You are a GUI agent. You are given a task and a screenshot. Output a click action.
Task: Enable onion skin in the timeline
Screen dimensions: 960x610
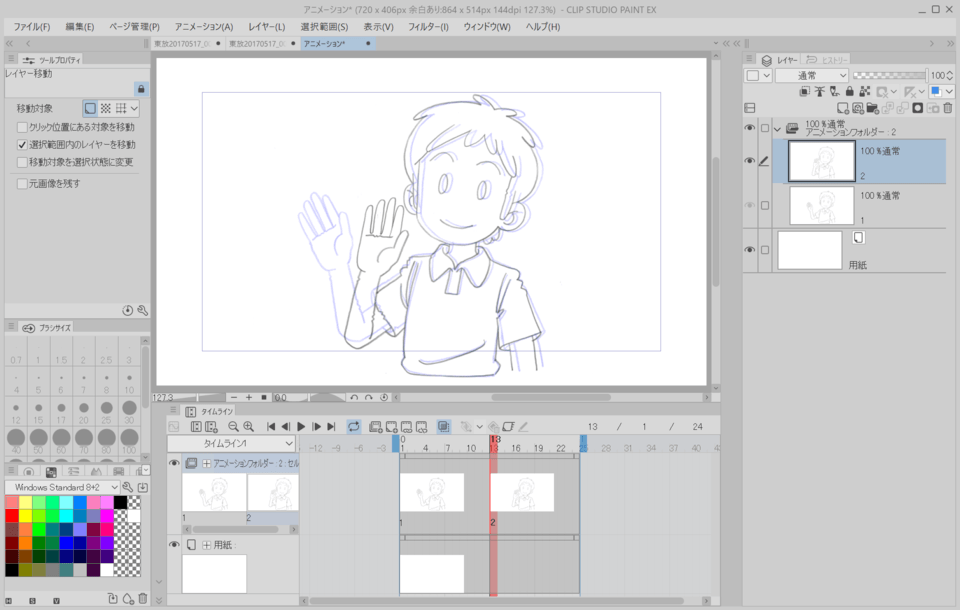[x=444, y=427]
